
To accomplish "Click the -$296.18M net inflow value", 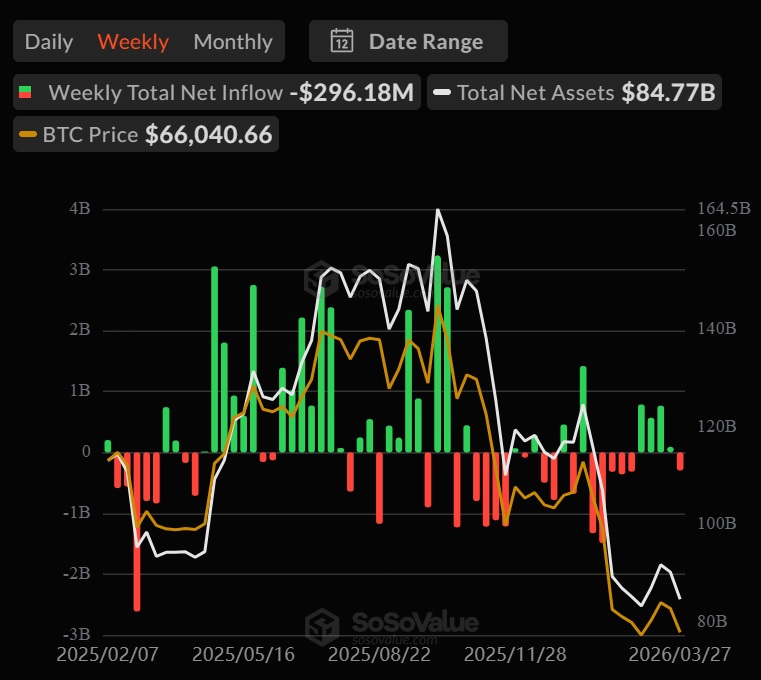I will 351,93.
